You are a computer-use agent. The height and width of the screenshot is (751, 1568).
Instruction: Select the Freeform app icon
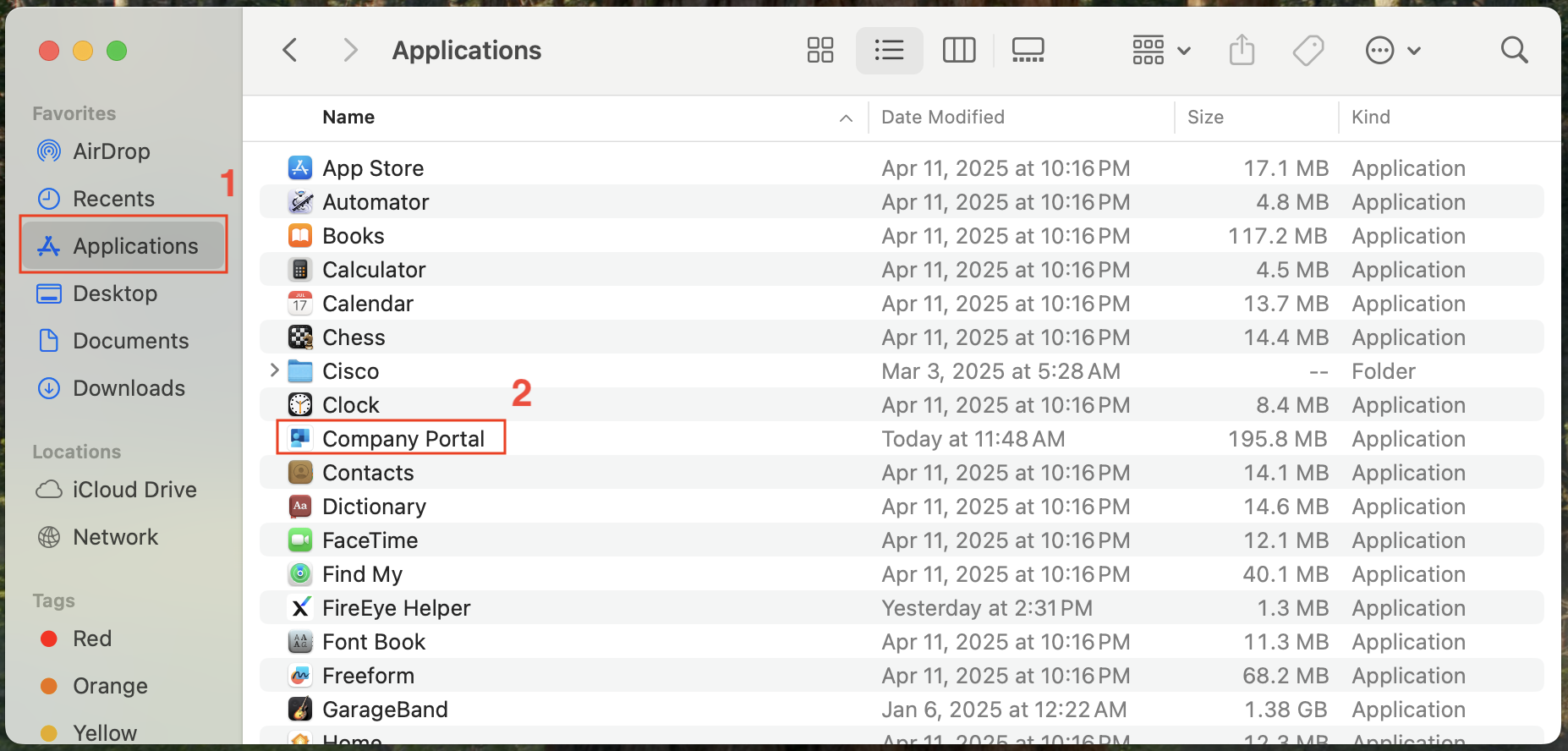click(x=300, y=675)
